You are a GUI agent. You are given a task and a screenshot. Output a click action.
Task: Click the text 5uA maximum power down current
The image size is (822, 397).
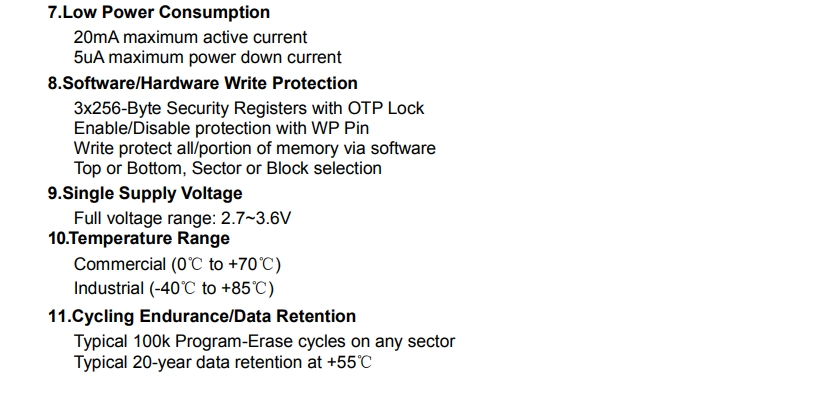(x=208, y=57)
